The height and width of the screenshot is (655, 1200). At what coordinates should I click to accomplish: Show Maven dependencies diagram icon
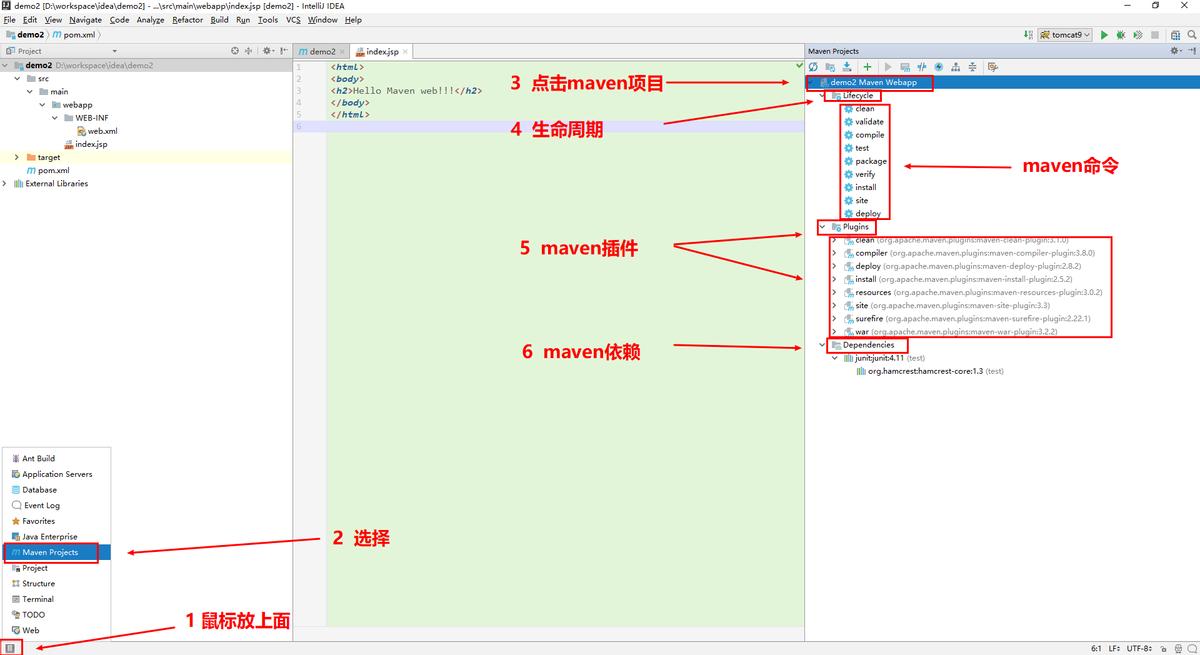[x=956, y=67]
